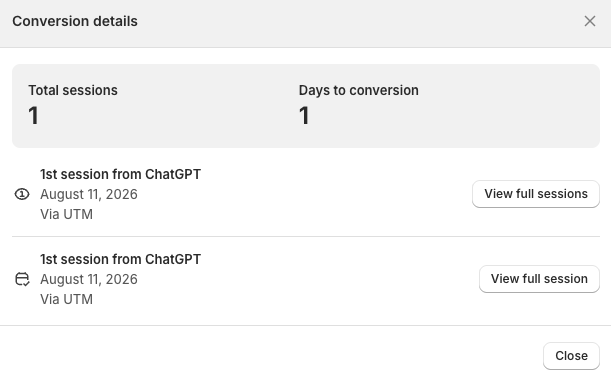The image size is (611, 379).
Task: Click the Close button at dialog bottom
Action: [571, 356]
